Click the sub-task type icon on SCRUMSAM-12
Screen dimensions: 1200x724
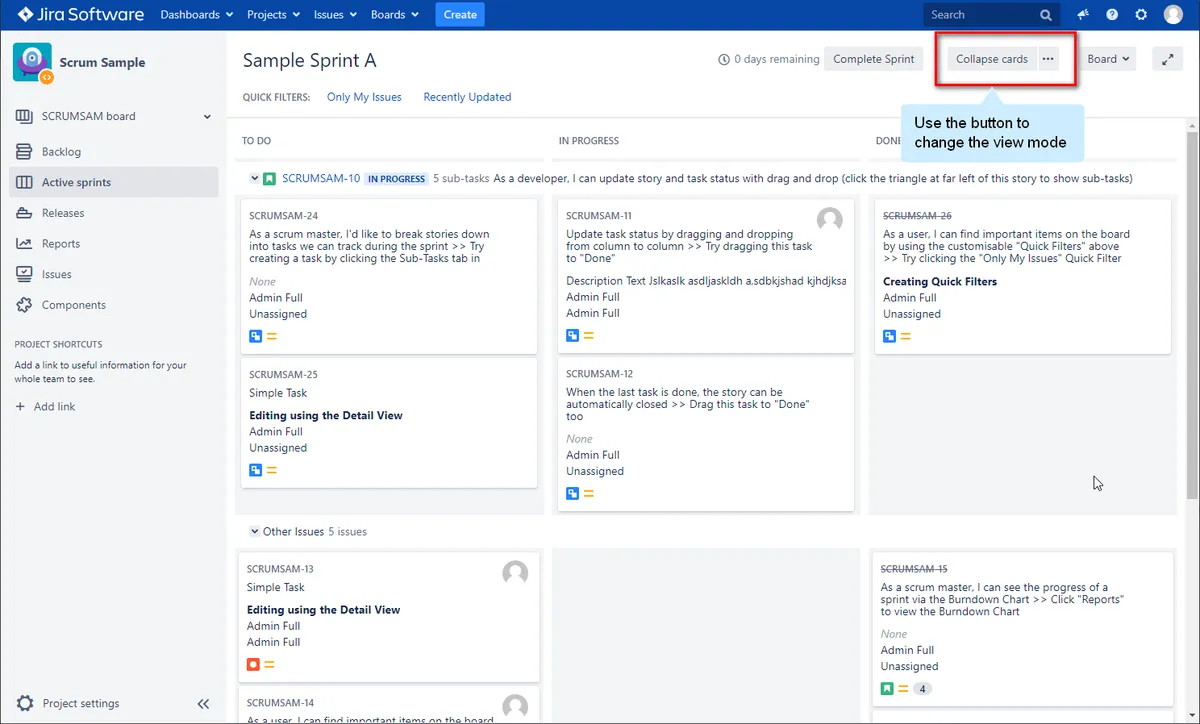(x=573, y=493)
